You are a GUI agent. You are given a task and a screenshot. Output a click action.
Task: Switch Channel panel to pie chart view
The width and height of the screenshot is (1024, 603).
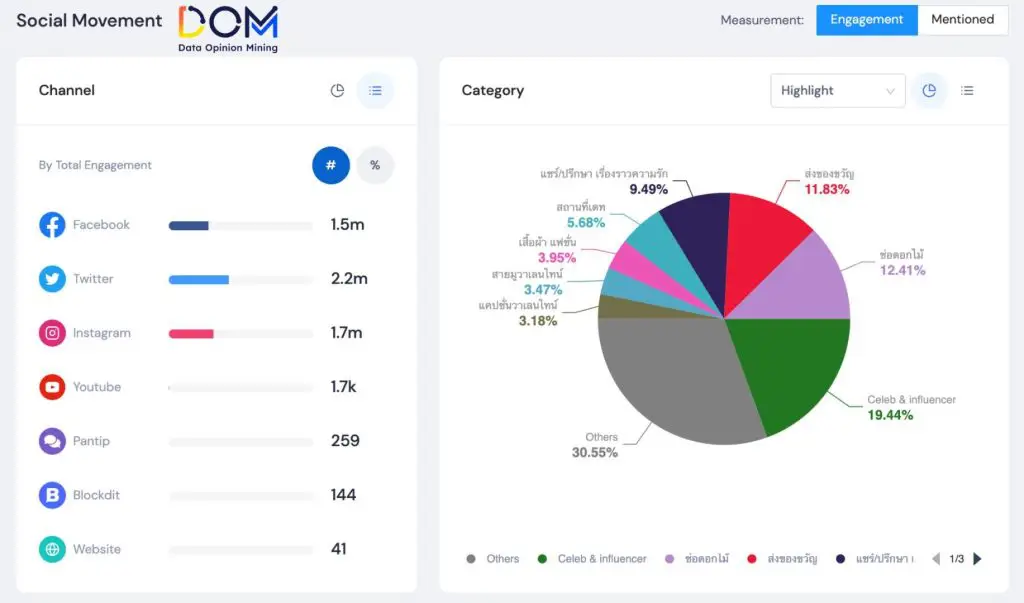click(x=337, y=91)
